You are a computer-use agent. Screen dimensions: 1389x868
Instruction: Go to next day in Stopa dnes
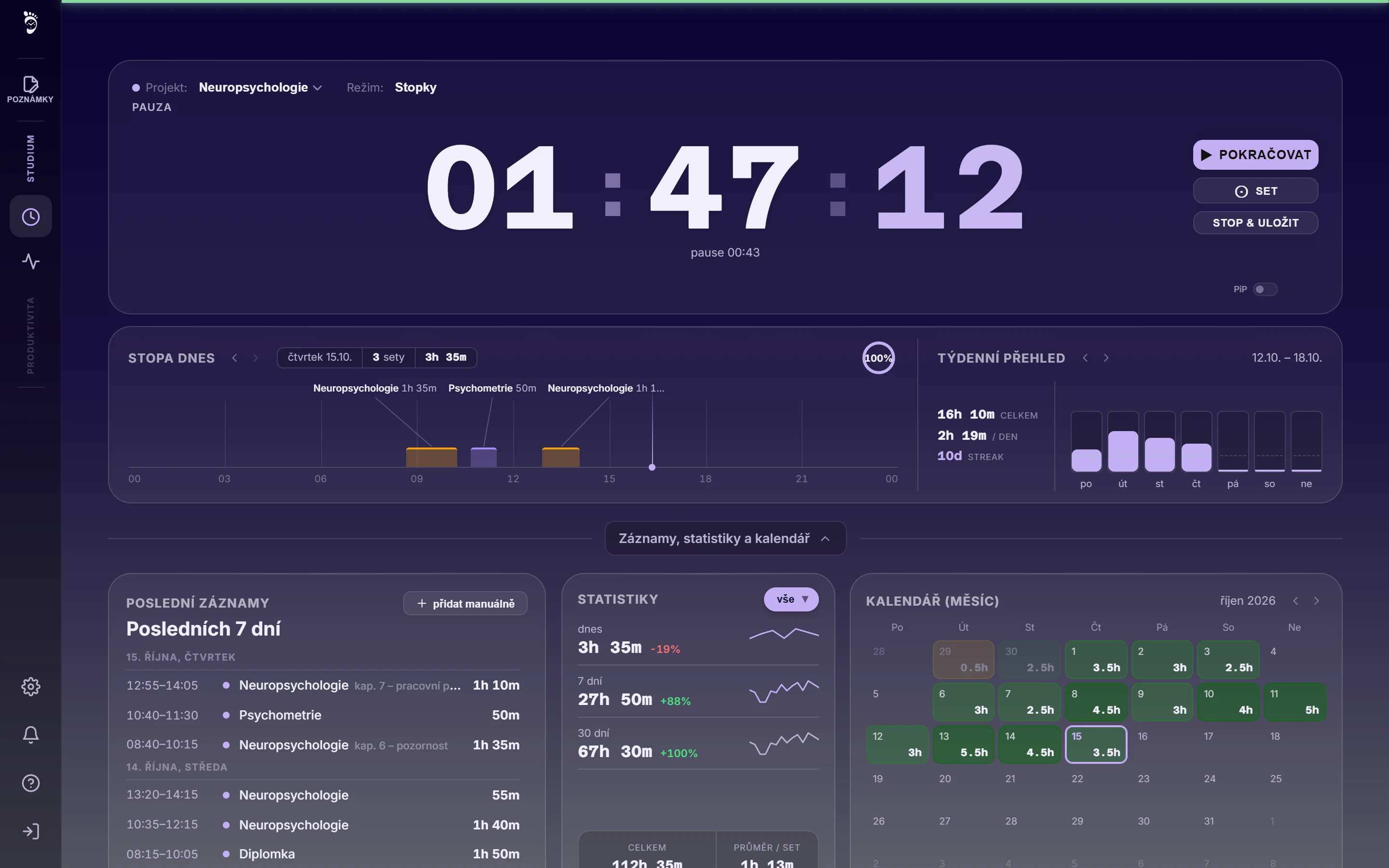click(x=256, y=358)
